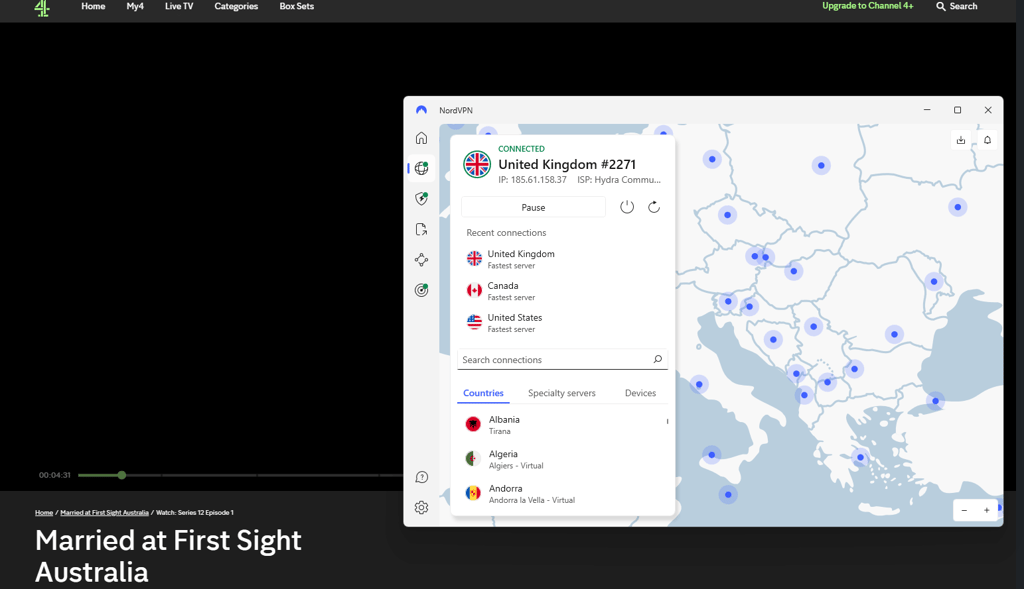This screenshot has height=589, width=1024.
Task: Open Meshnet nodes icon in NordVPN sidebar
Action: coord(421,260)
